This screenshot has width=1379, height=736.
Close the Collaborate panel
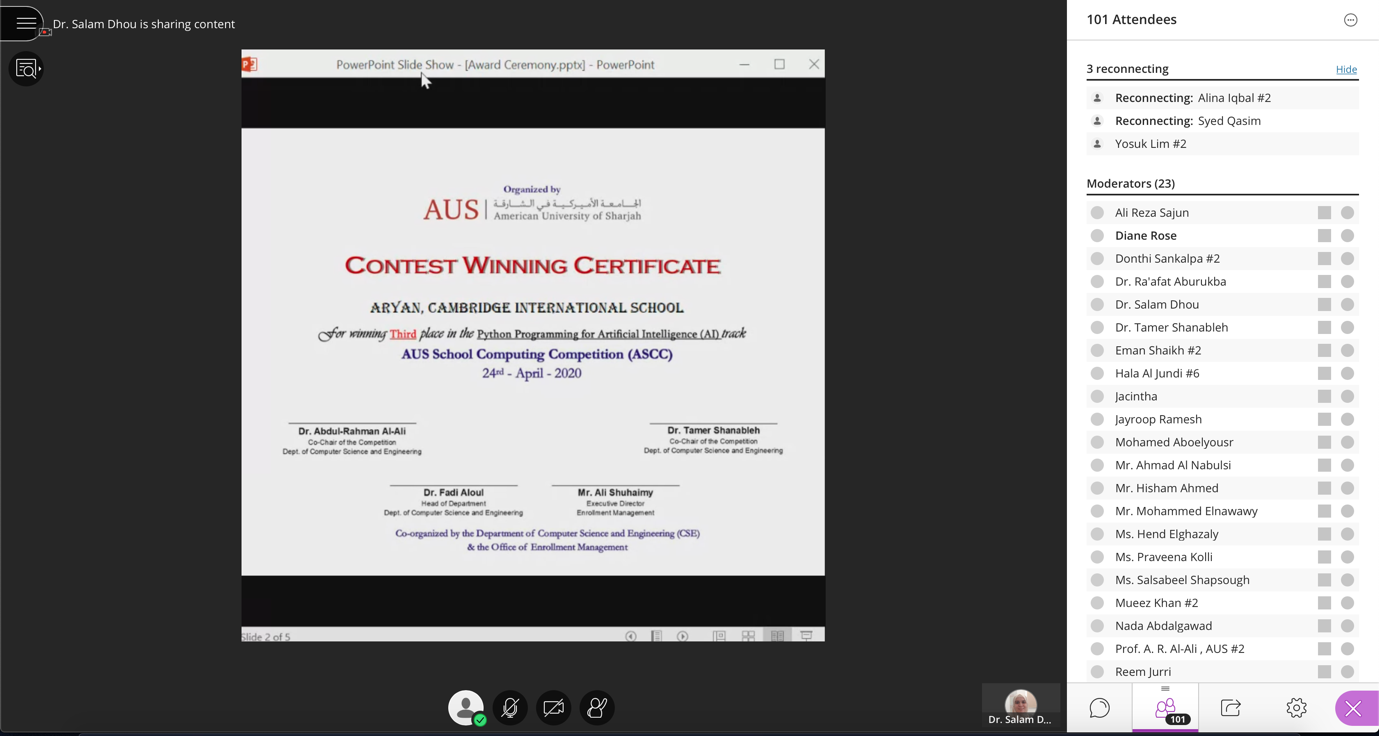1353,708
